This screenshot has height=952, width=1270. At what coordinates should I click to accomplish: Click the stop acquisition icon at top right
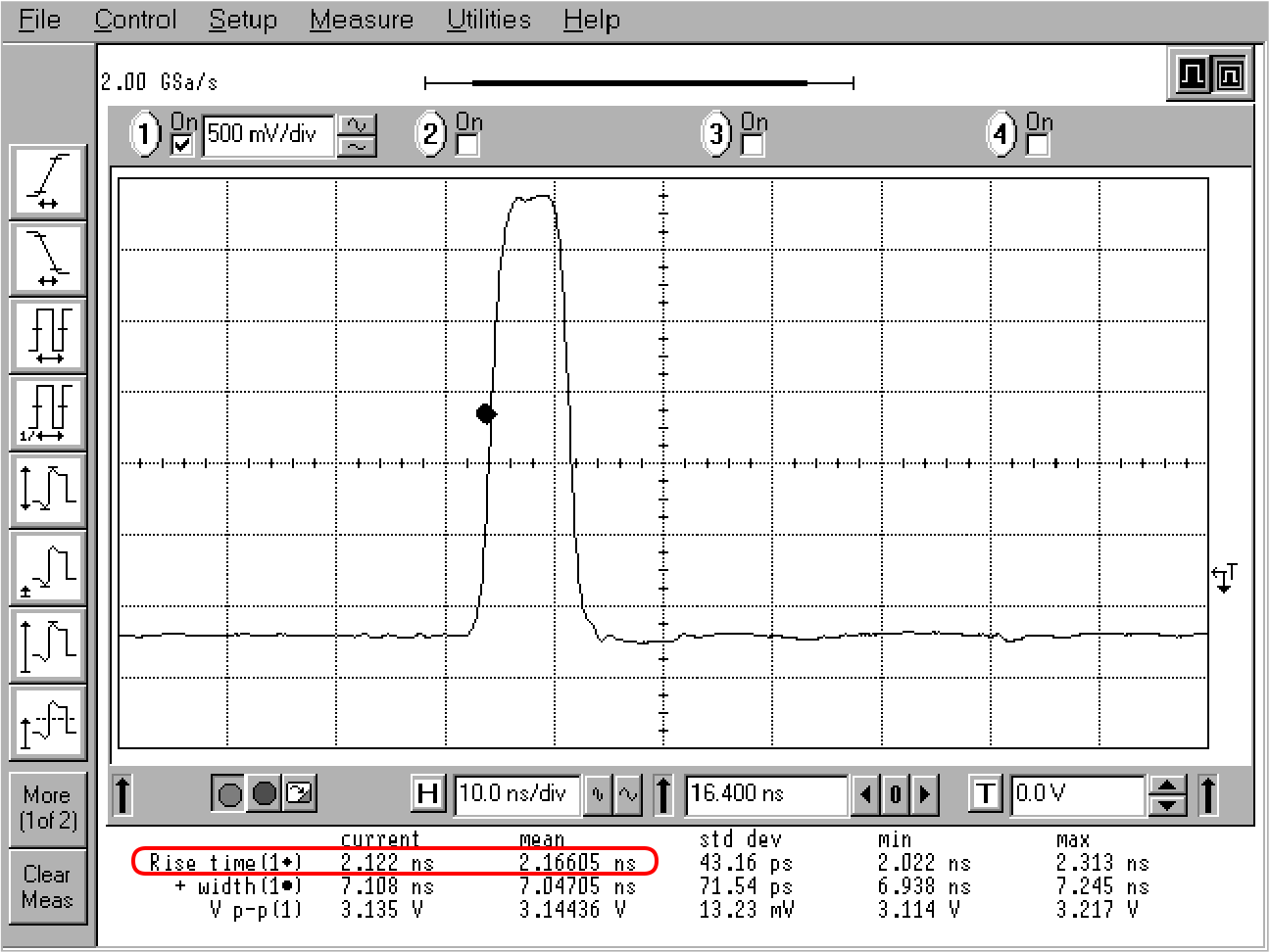pyautogui.click(x=1230, y=74)
